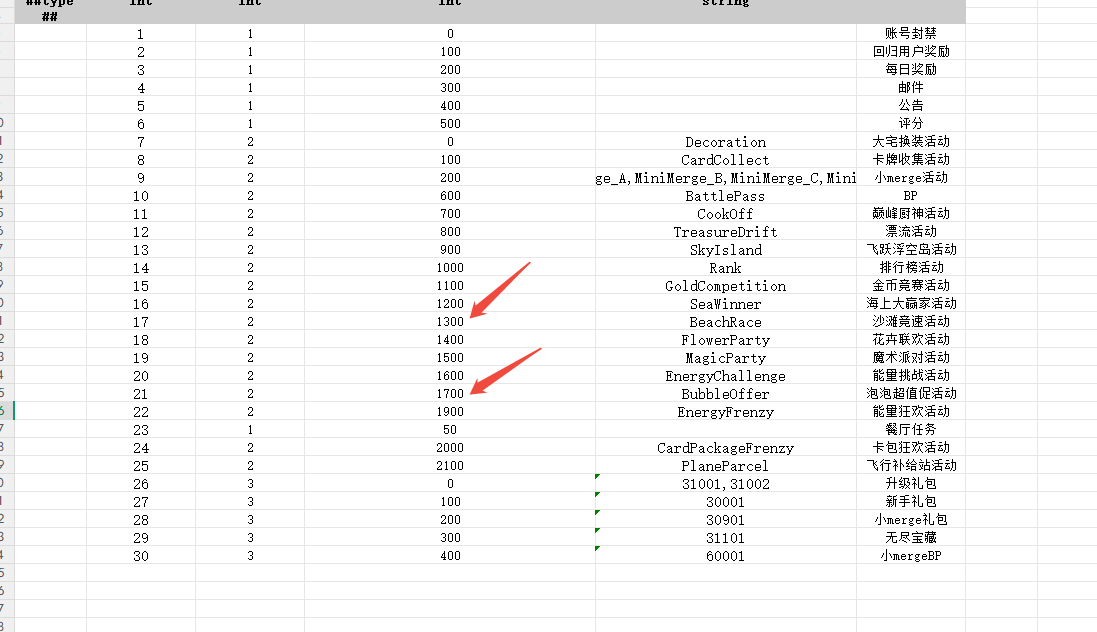This screenshot has width=1097, height=632.
Task: Click the 账号封禁 cell
Action: click(x=910, y=33)
